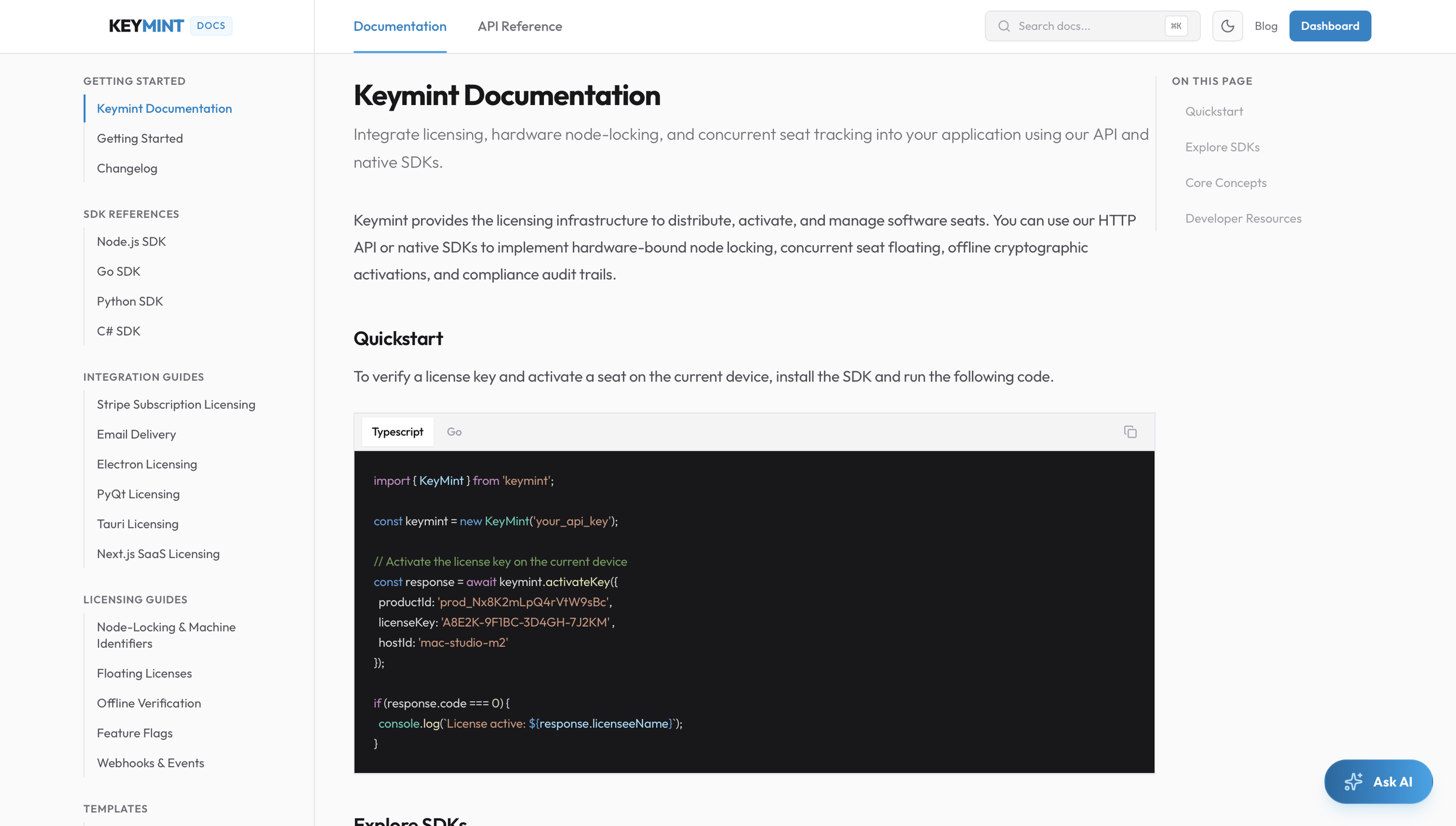
Task: Open the Getting Started page
Action: point(140,138)
